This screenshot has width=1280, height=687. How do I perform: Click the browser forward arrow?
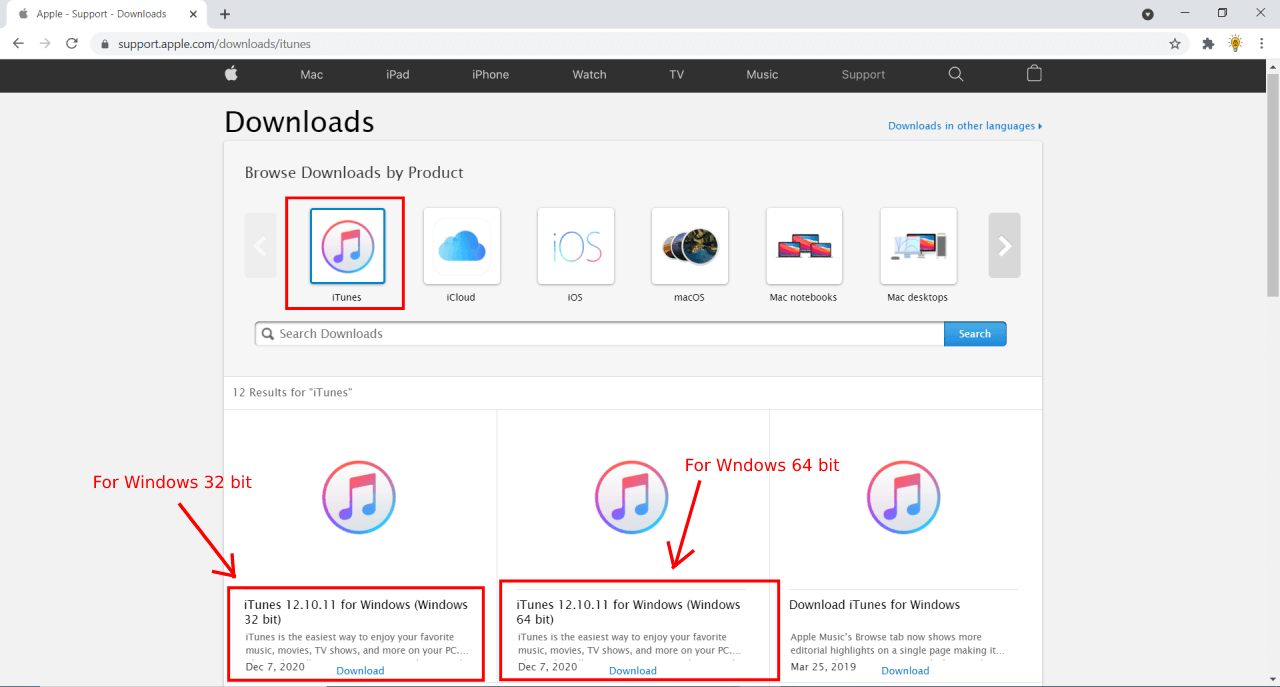[45, 44]
